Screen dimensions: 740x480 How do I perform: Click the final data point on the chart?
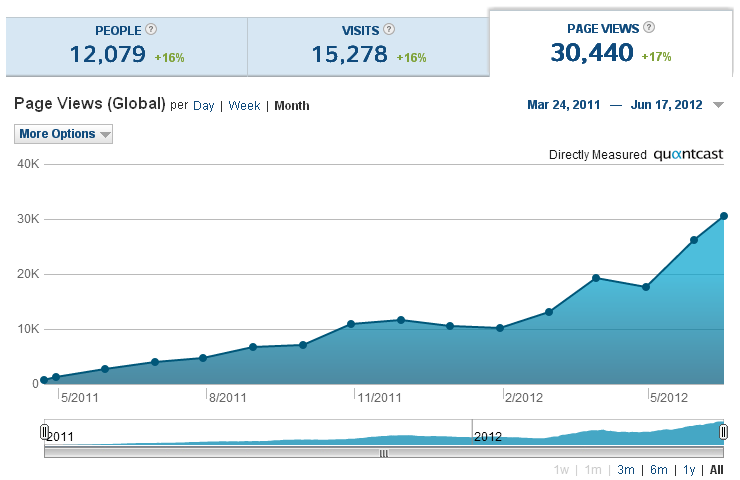723,216
